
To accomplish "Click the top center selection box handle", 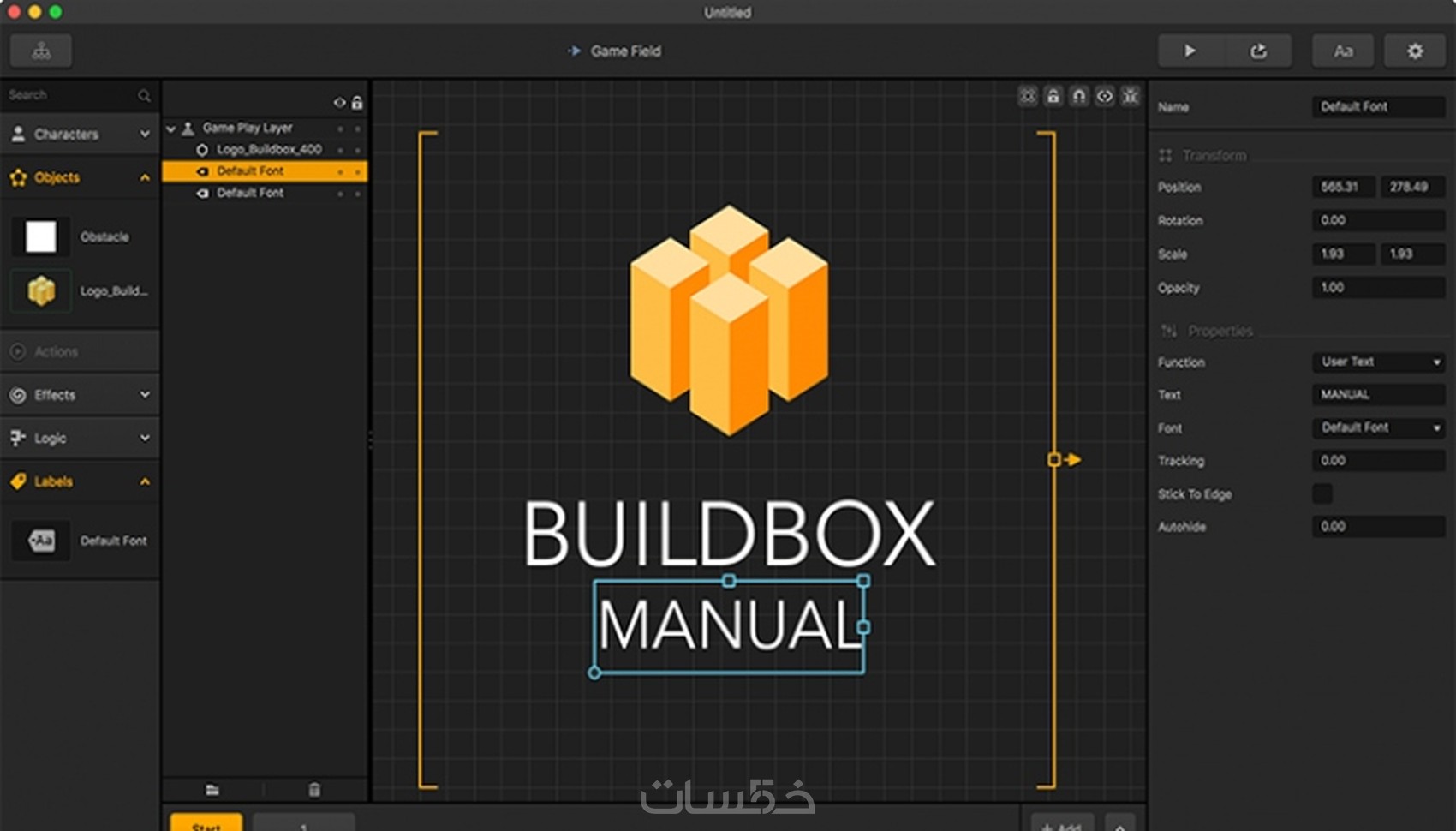I will pyautogui.click(x=729, y=581).
